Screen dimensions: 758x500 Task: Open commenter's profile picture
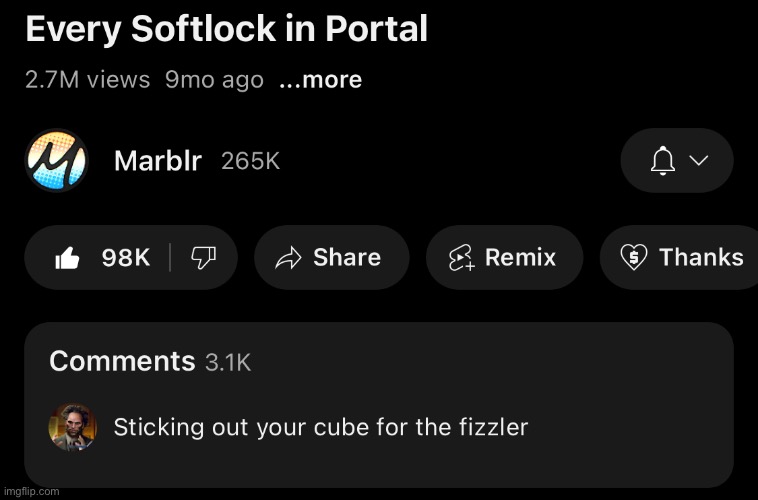(x=73, y=427)
